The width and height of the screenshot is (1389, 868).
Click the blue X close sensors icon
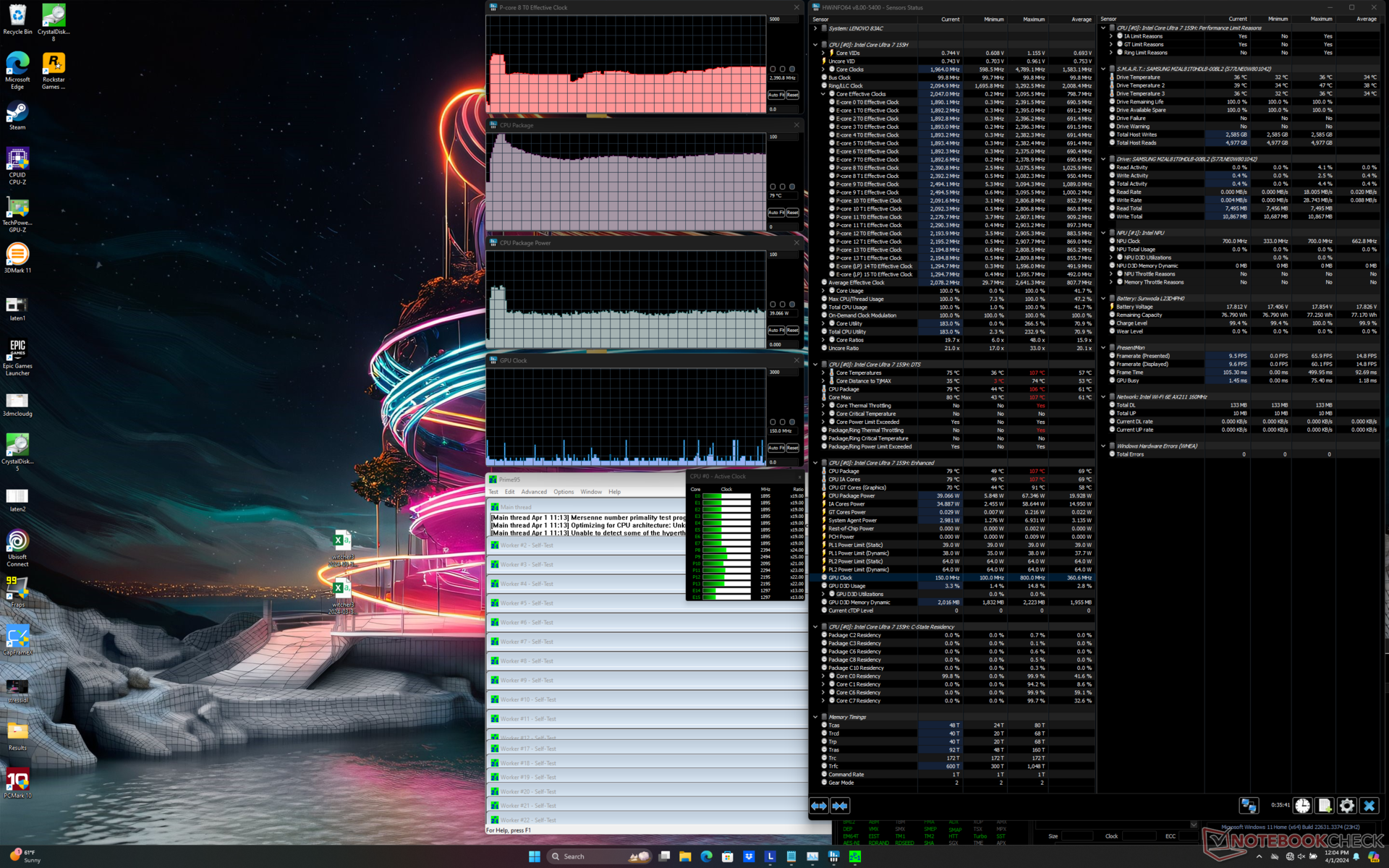(x=1369, y=806)
